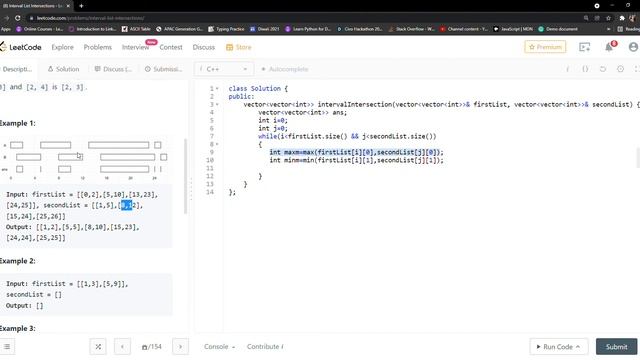Viewport: 640px width, 360px height.
Task: Open the problem list hamburger icon
Action: [x=7, y=347]
